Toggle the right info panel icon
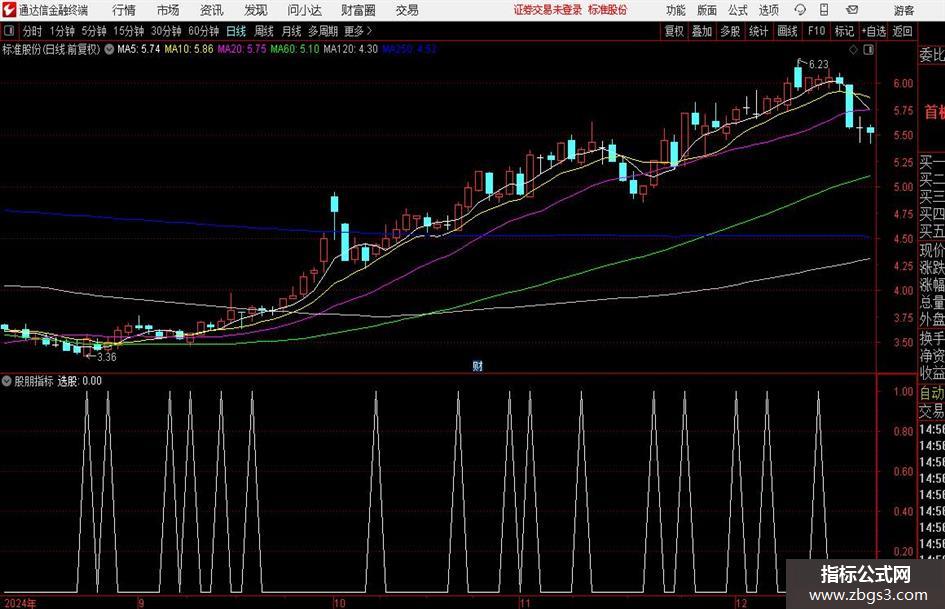 pos(868,50)
